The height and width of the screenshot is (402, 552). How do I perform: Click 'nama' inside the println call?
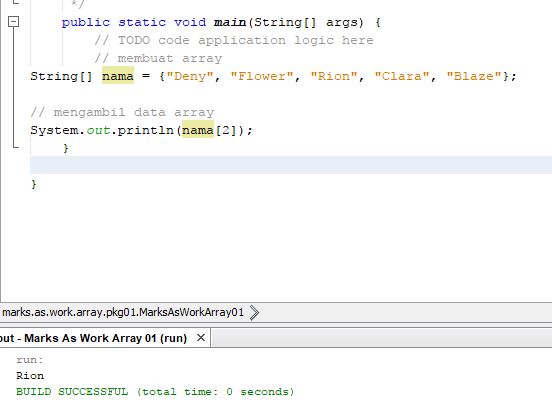[x=198, y=130]
